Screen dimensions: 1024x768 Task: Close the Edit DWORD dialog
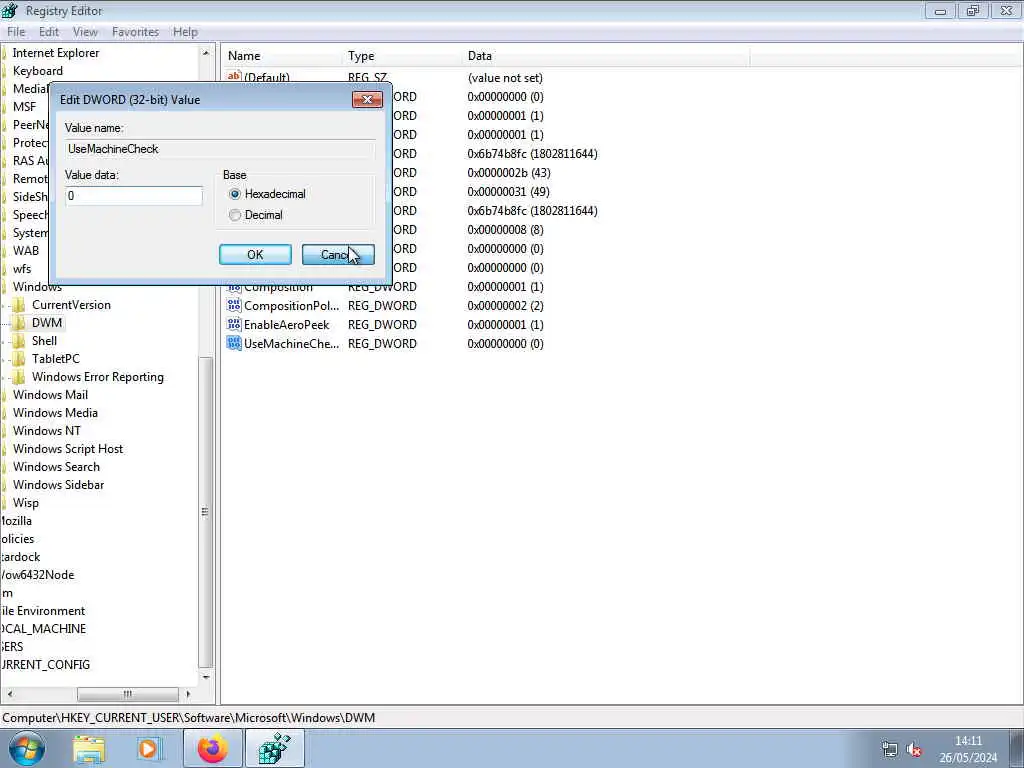point(367,99)
